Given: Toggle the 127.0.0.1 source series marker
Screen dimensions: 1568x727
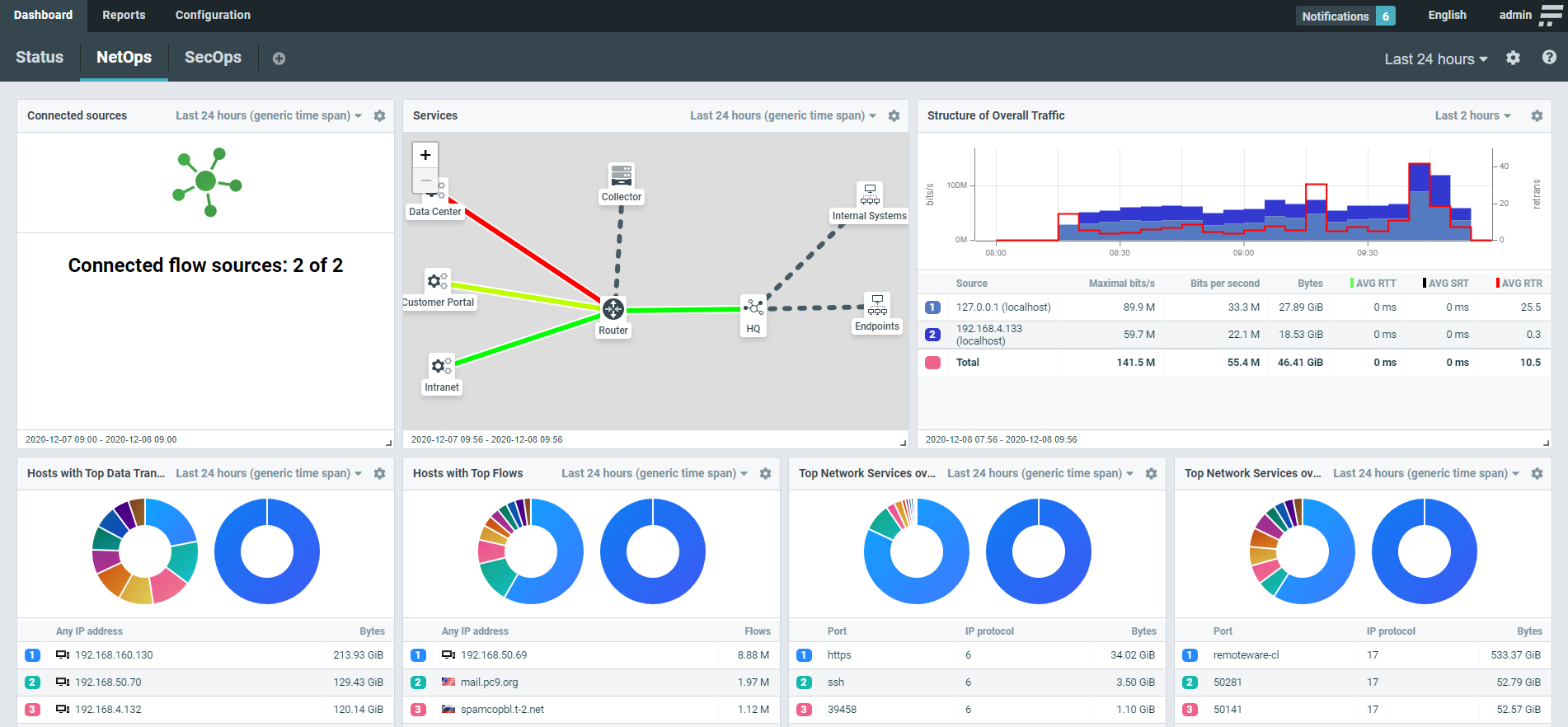Looking at the screenshot, I should click(932, 307).
